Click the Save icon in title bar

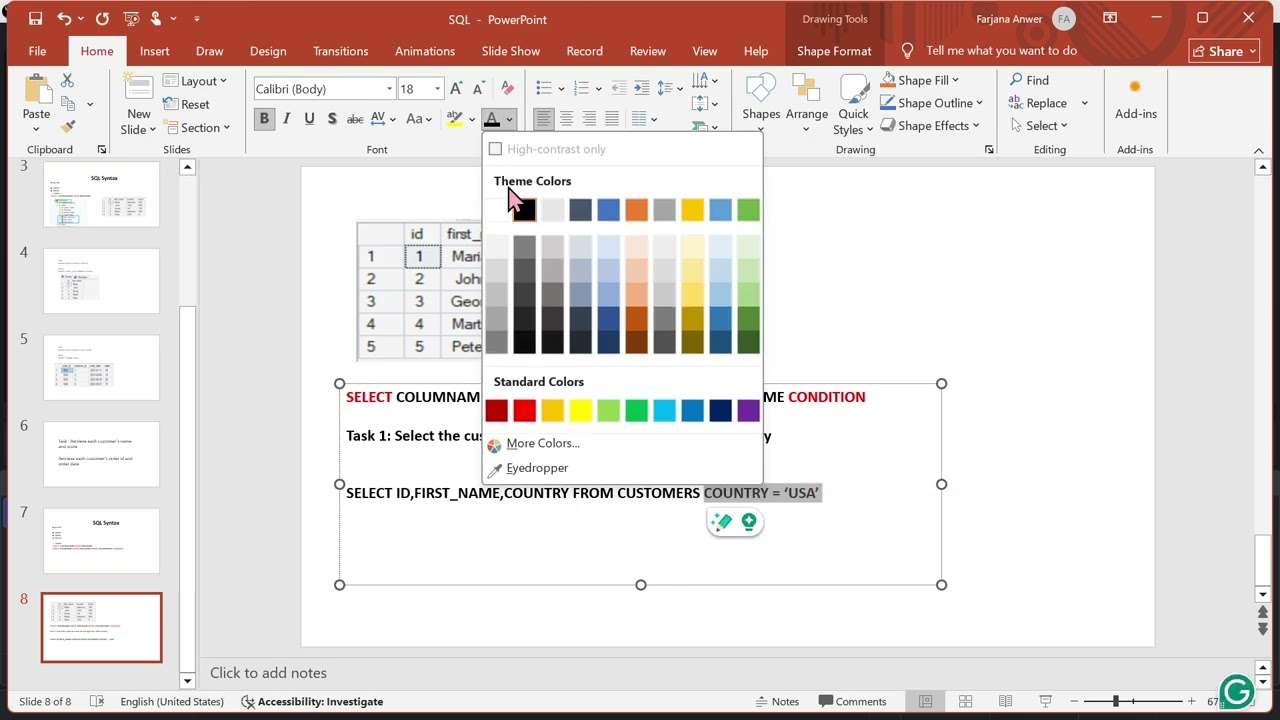click(x=35, y=19)
